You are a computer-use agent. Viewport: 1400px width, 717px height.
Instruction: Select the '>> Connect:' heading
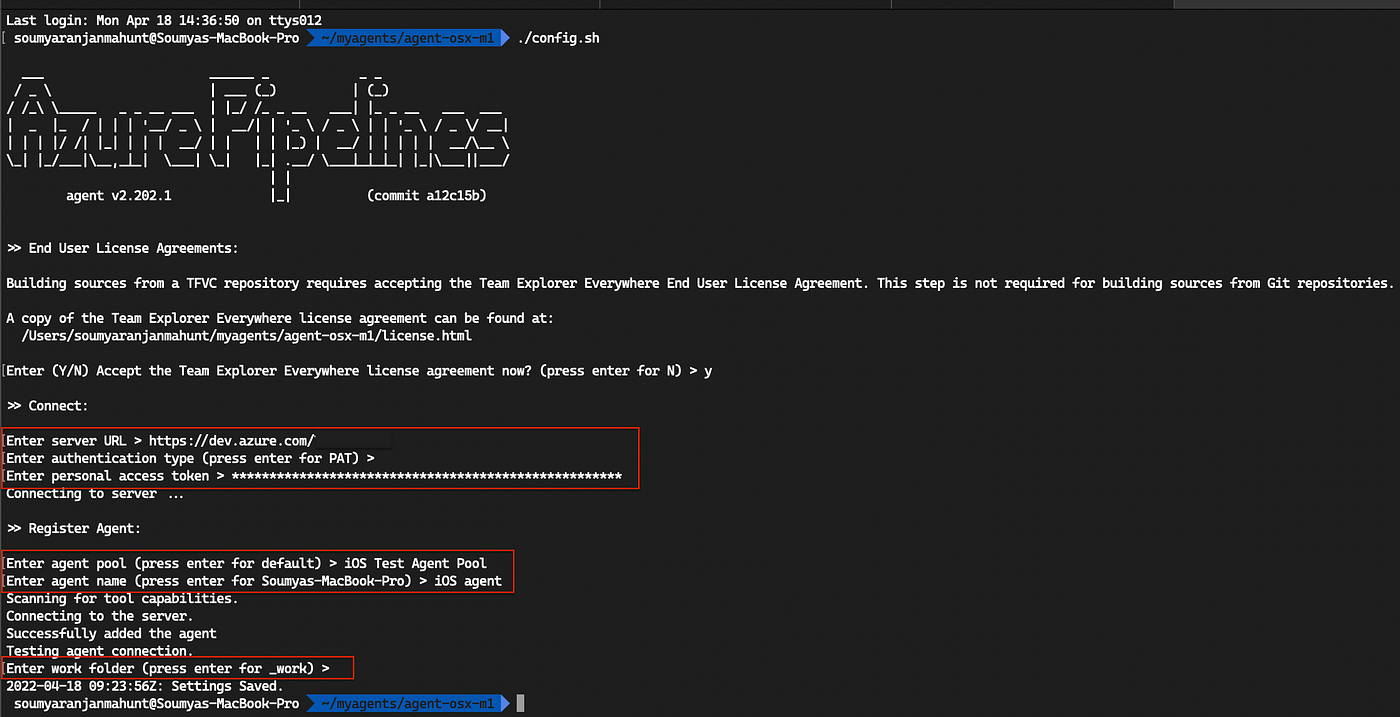coord(47,406)
